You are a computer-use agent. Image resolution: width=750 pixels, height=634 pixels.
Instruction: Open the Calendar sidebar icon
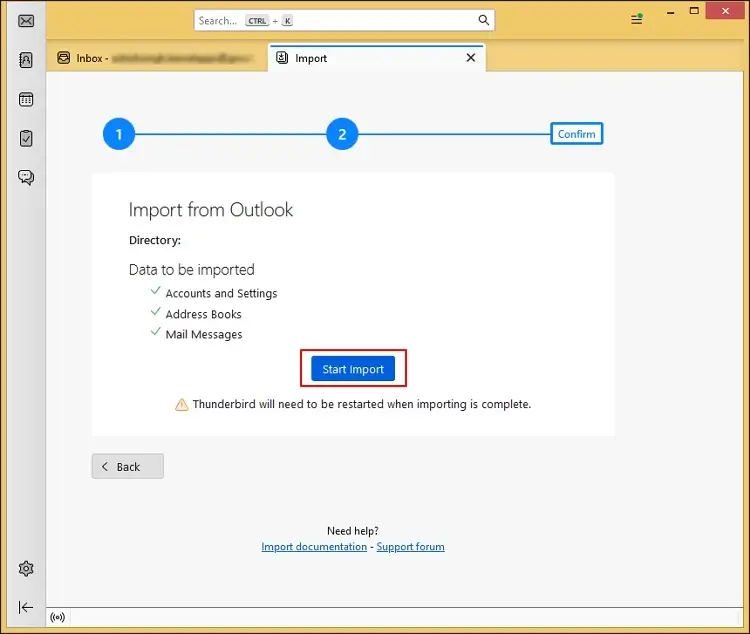26,100
